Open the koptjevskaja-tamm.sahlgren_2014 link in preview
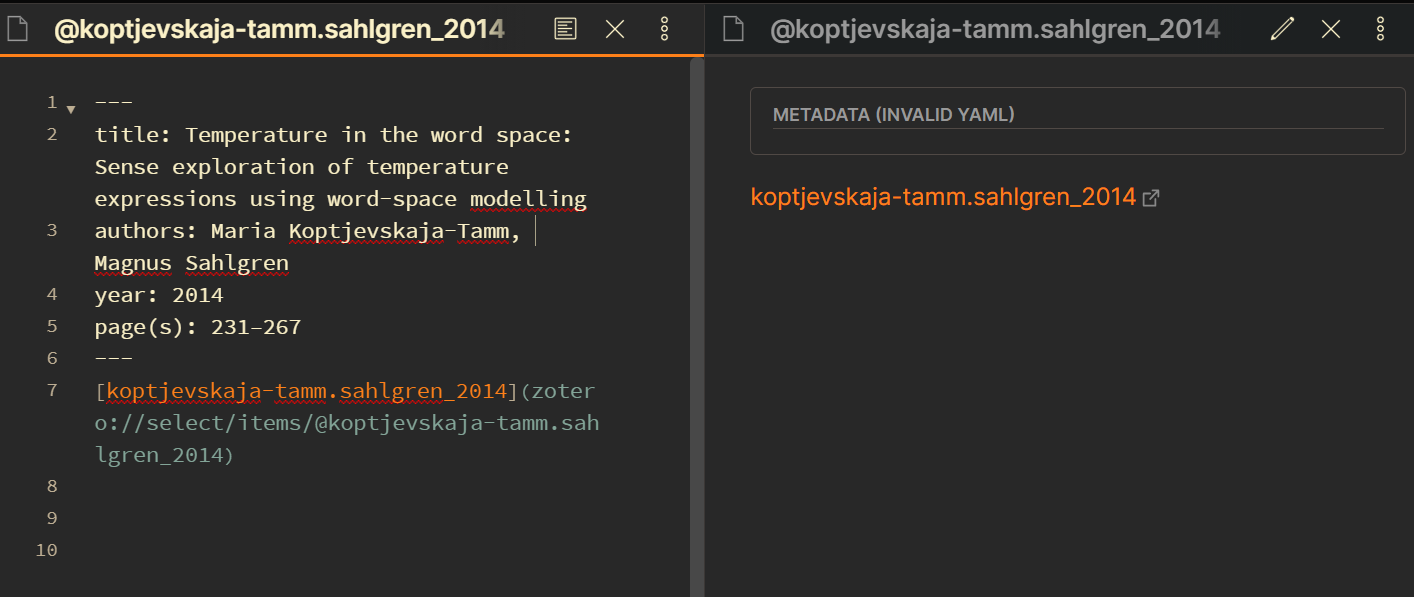The height and width of the screenshot is (597, 1414). [943, 196]
